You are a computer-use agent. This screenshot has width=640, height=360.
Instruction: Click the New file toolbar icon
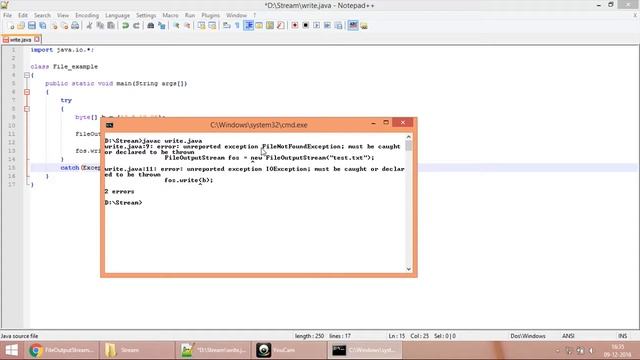(x=11, y=26)
